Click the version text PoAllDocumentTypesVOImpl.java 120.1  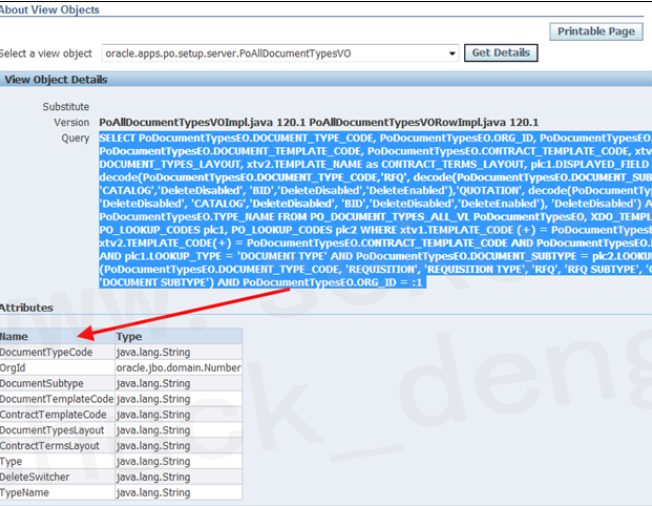coord(202,122)
